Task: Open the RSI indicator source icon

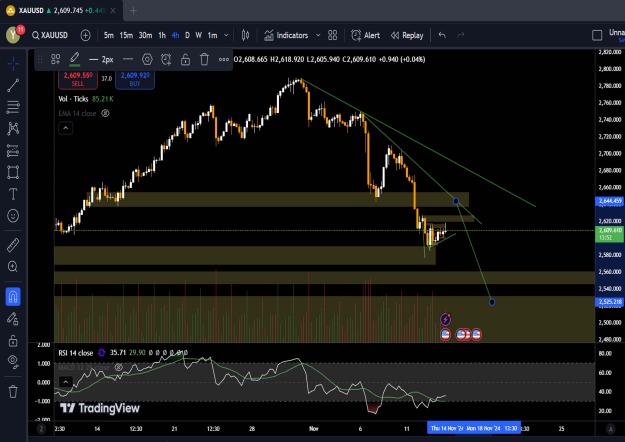Action: pyautogui.click(x=102, y=353)
